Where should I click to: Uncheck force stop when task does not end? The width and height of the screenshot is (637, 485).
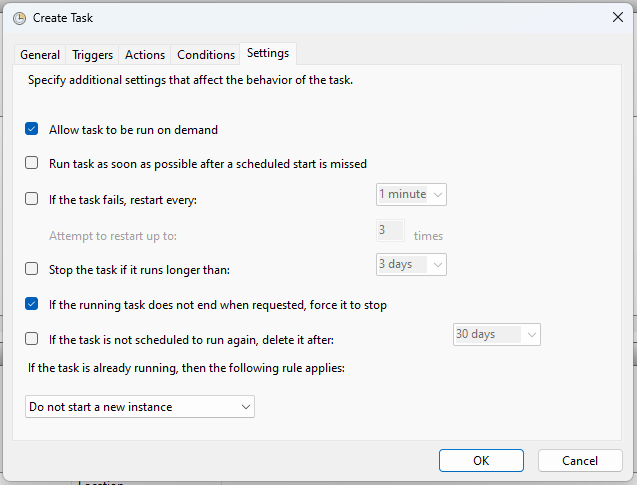pyautogui.click(x=32, y=304)
